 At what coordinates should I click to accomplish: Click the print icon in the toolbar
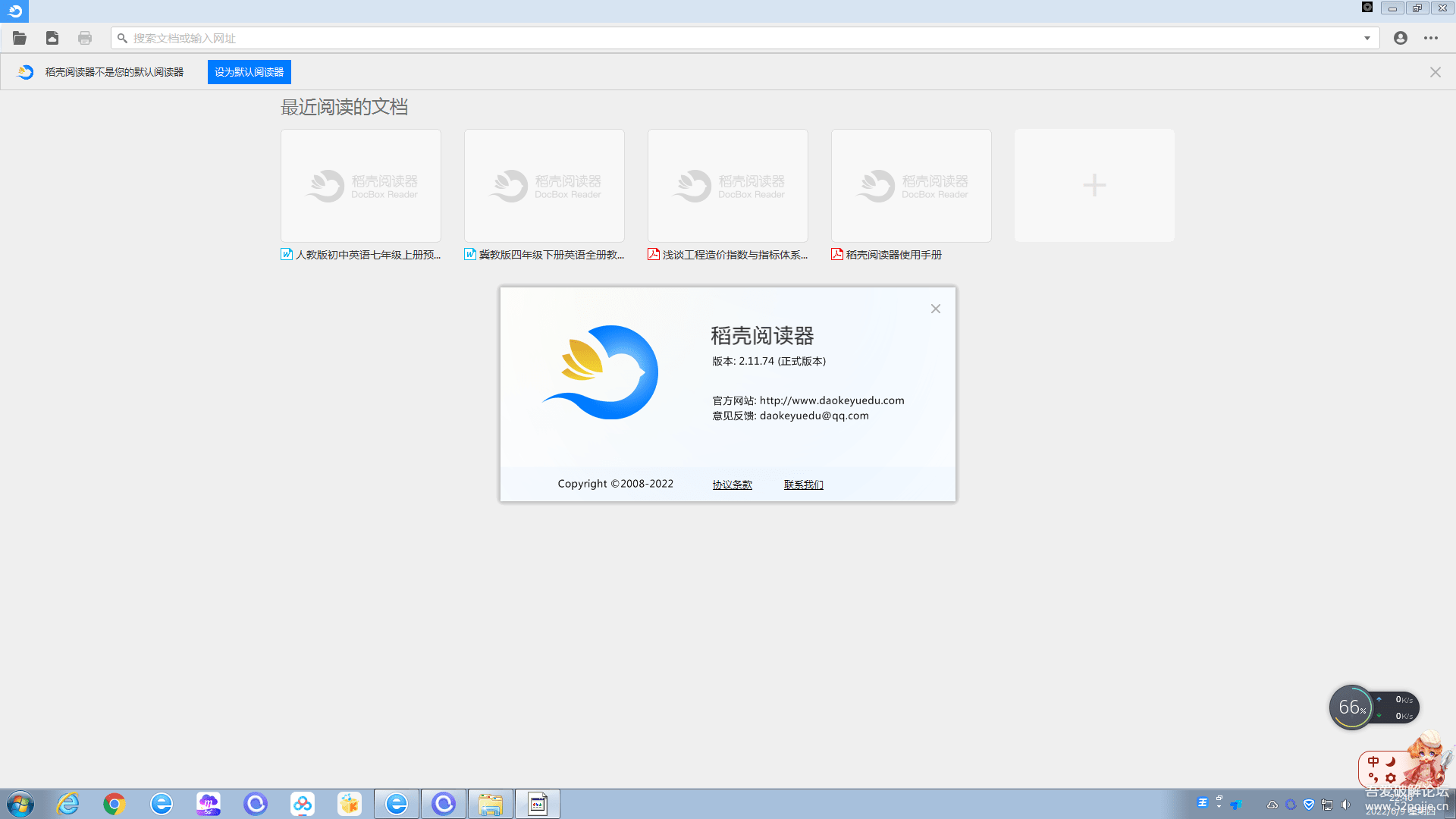coord(85,38)
